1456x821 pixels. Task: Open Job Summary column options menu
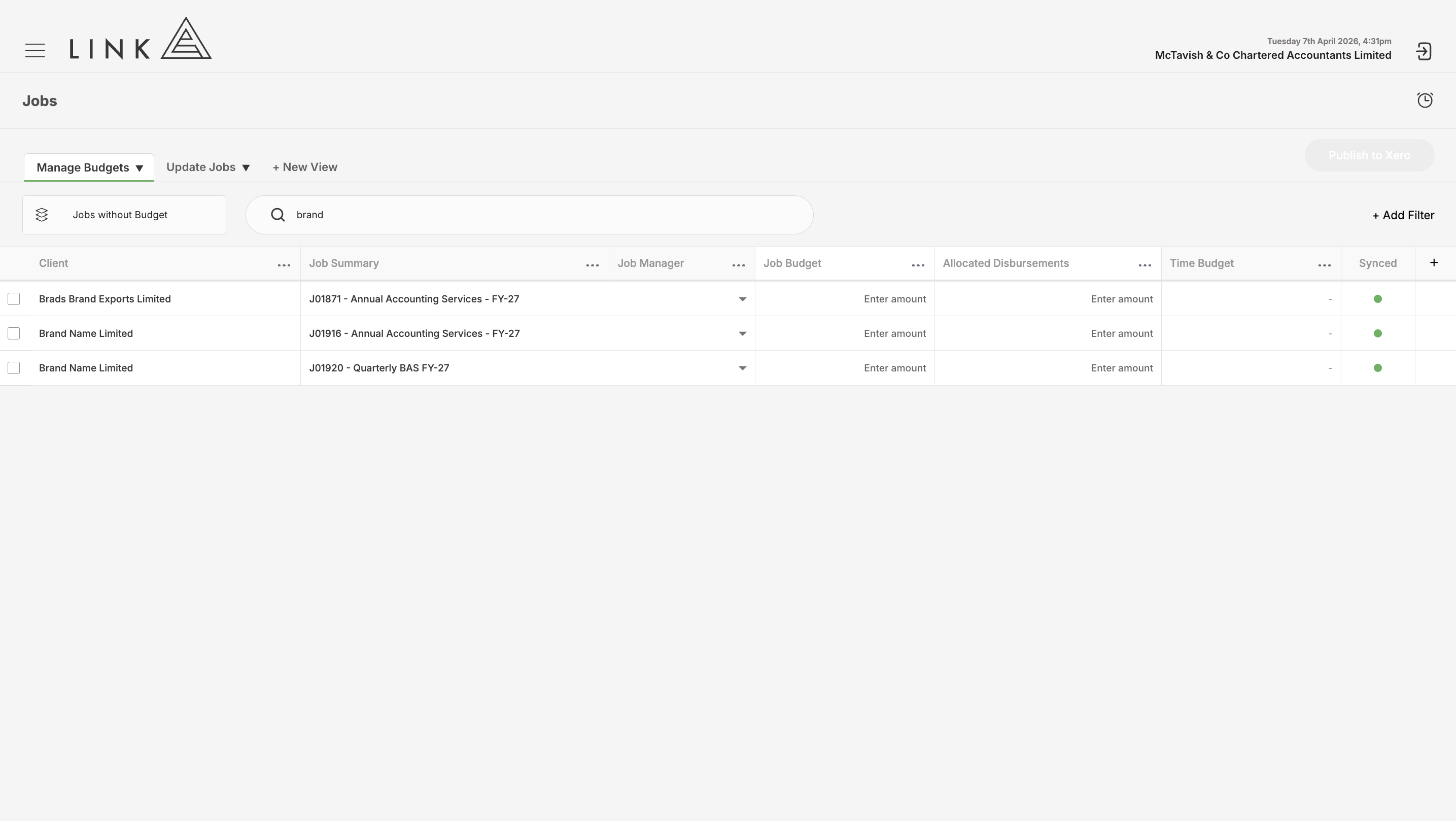coord(593,265)
